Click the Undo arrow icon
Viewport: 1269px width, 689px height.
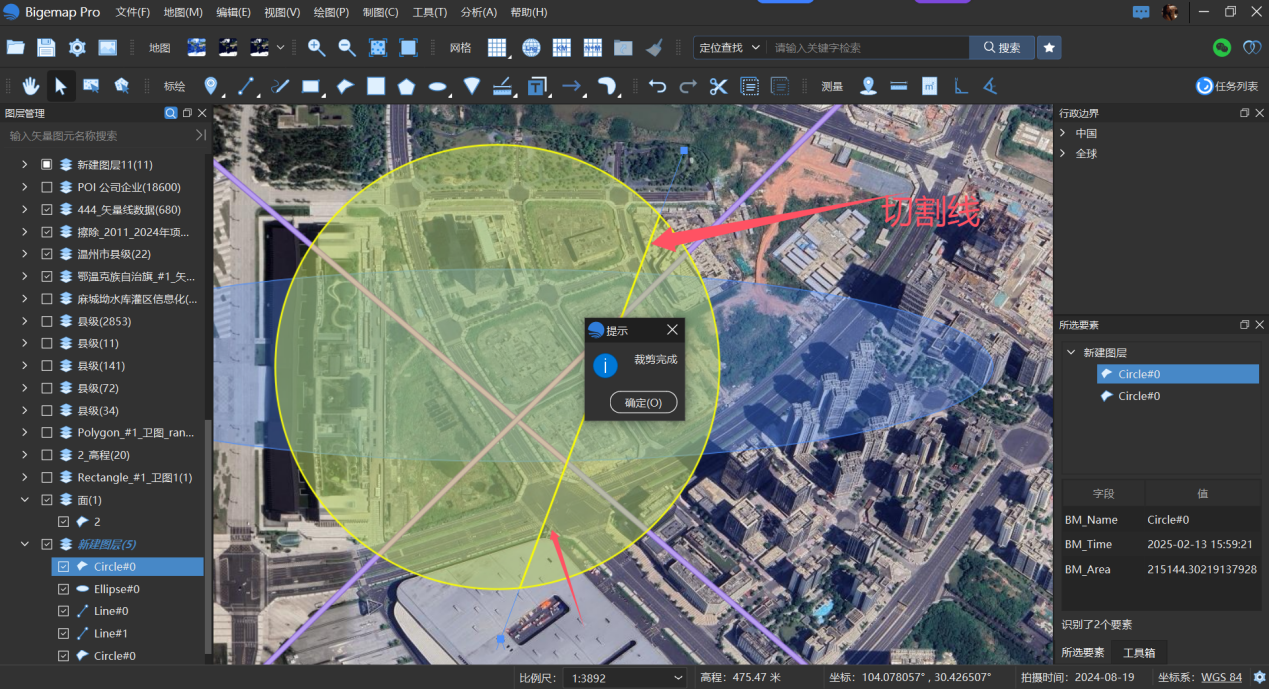tap(658, 86)
